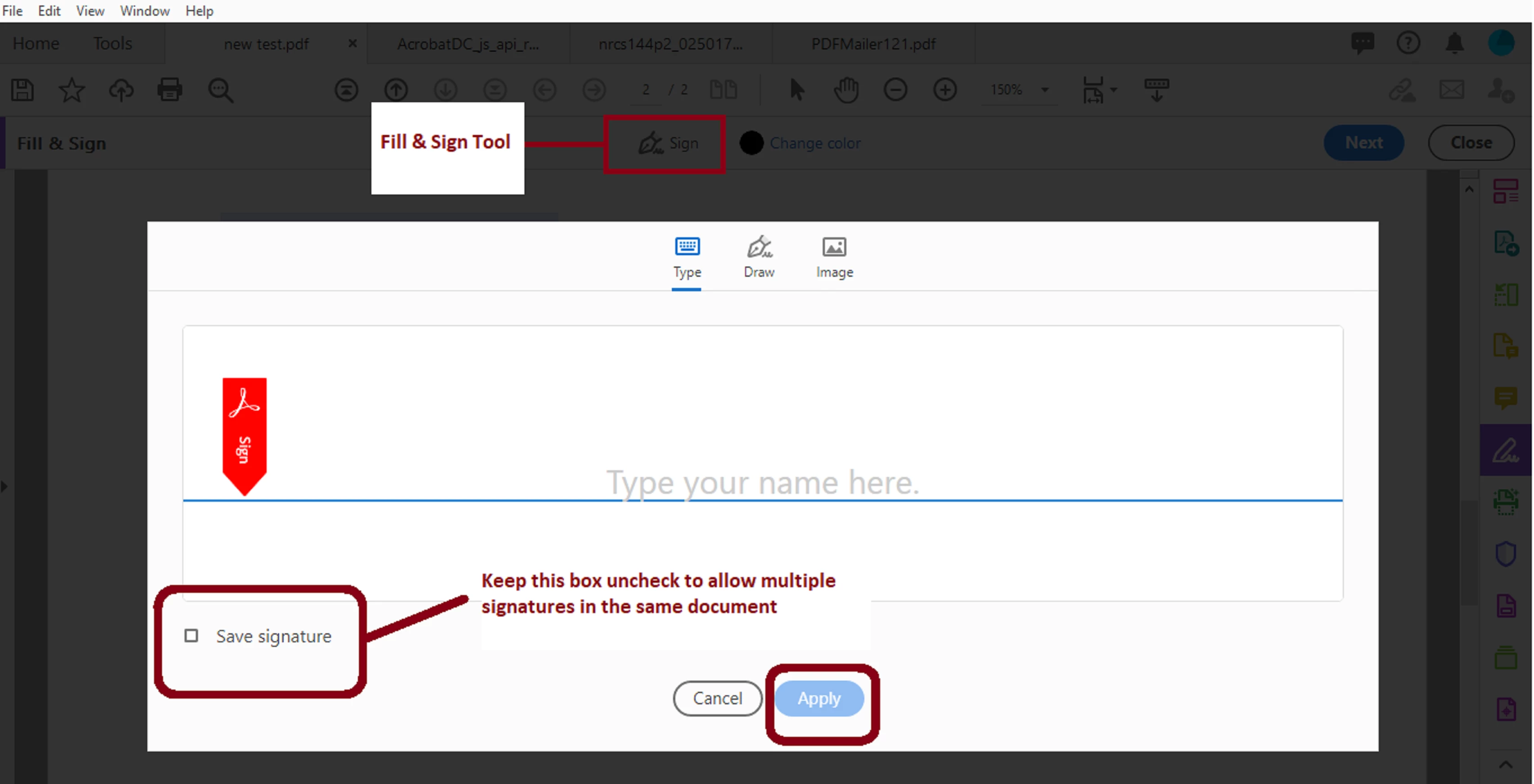
Task: Open the notifications bell
Action: pyautogui.click(x=1455, y=43)
